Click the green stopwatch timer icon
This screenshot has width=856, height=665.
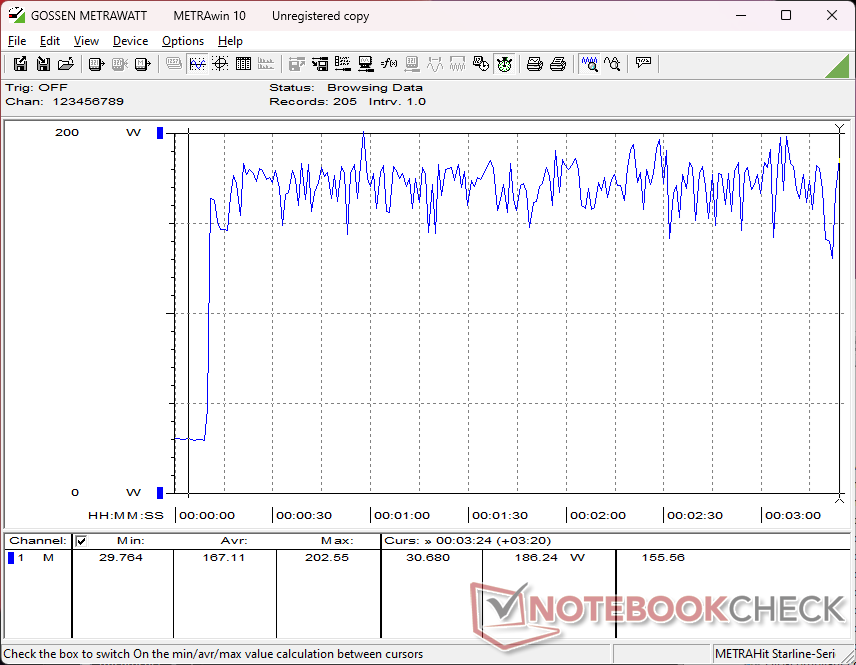click(505, 64)
